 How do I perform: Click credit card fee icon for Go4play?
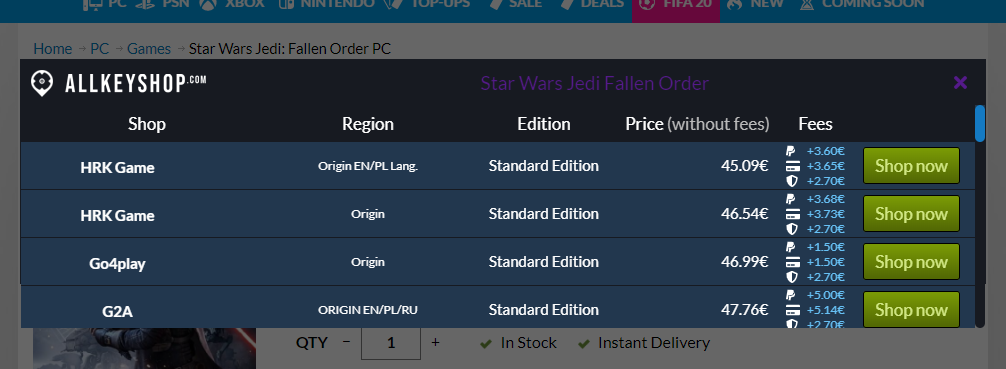click(792, 262)
